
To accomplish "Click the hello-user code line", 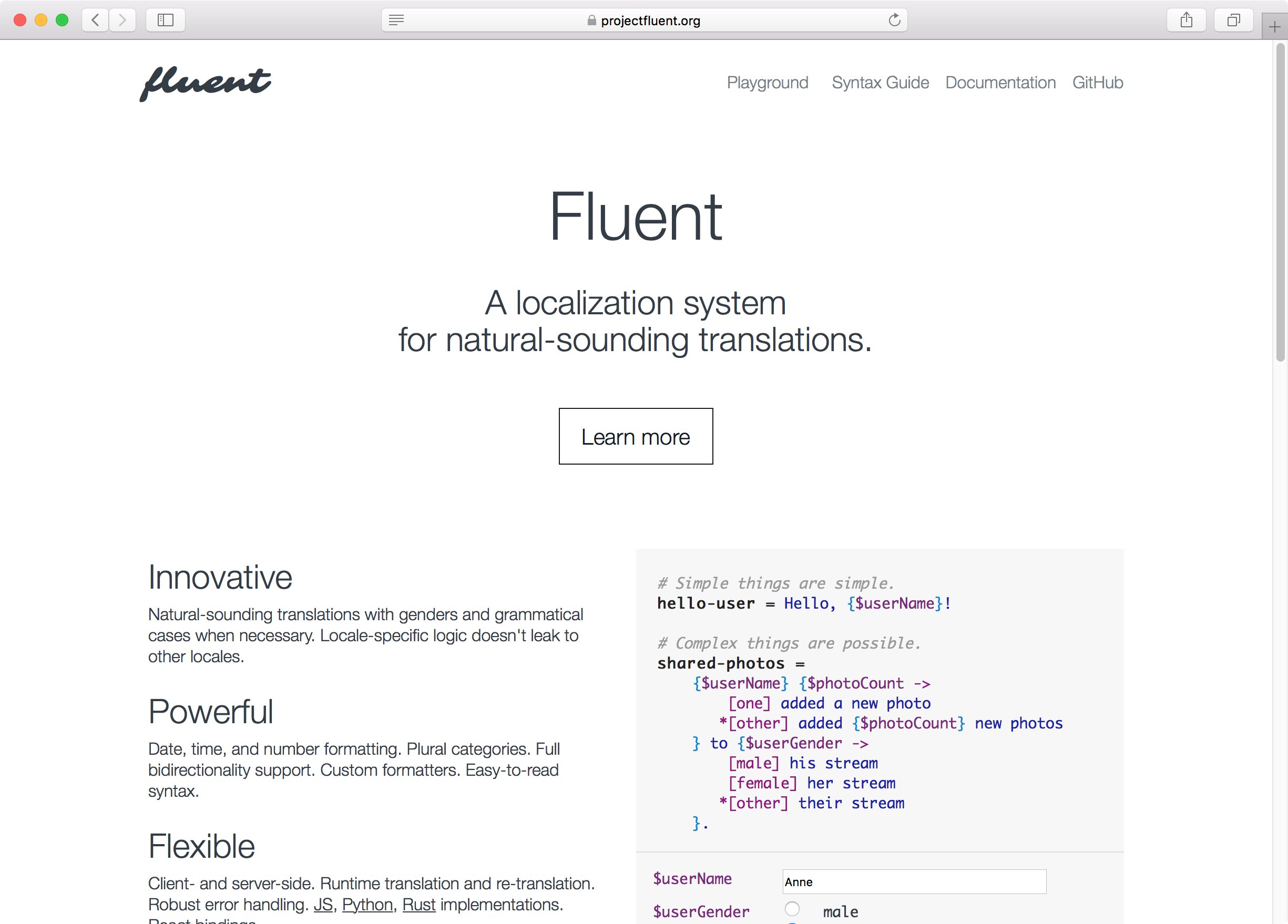I will (804, 603).
